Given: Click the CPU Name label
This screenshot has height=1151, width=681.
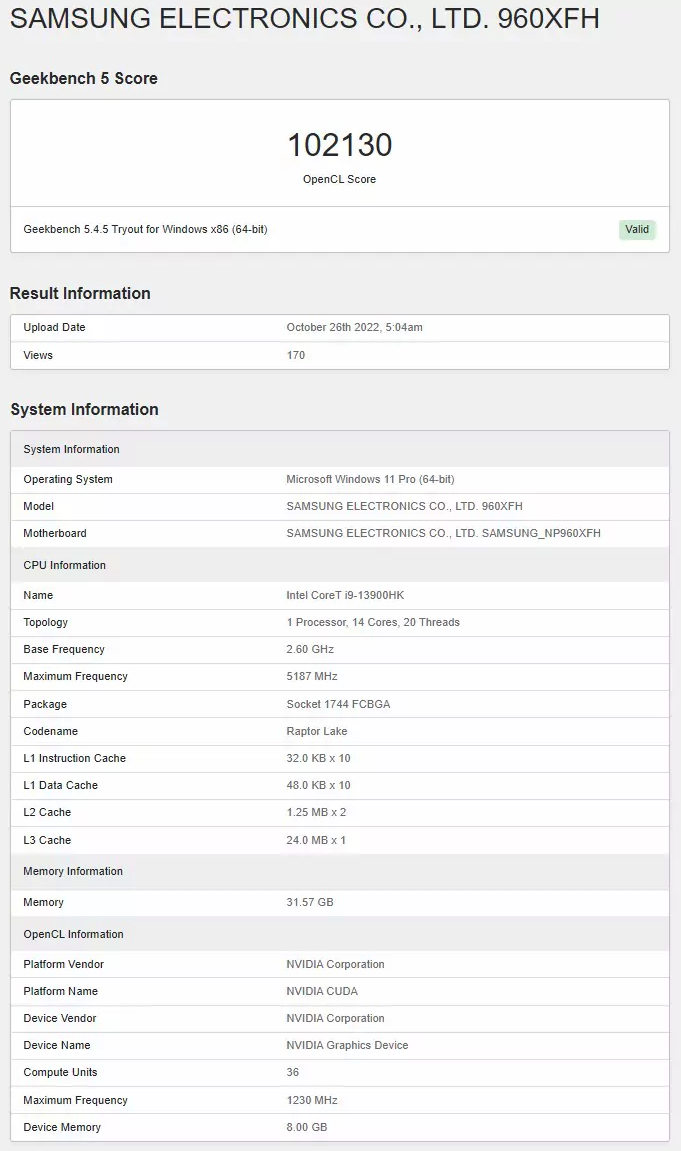Looking at the screenshot, I should 38,595.
